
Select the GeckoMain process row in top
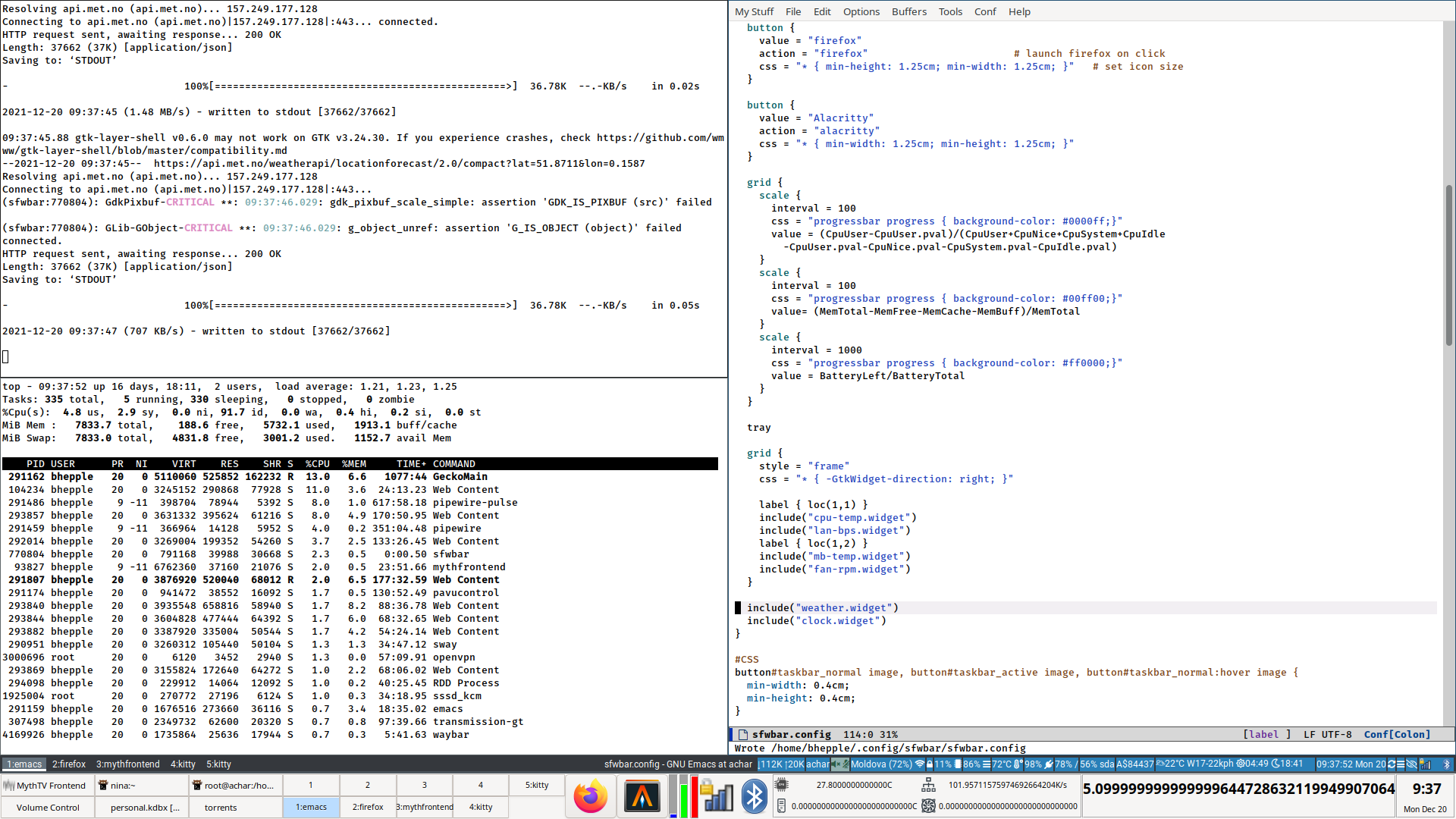tap(359, 477)
